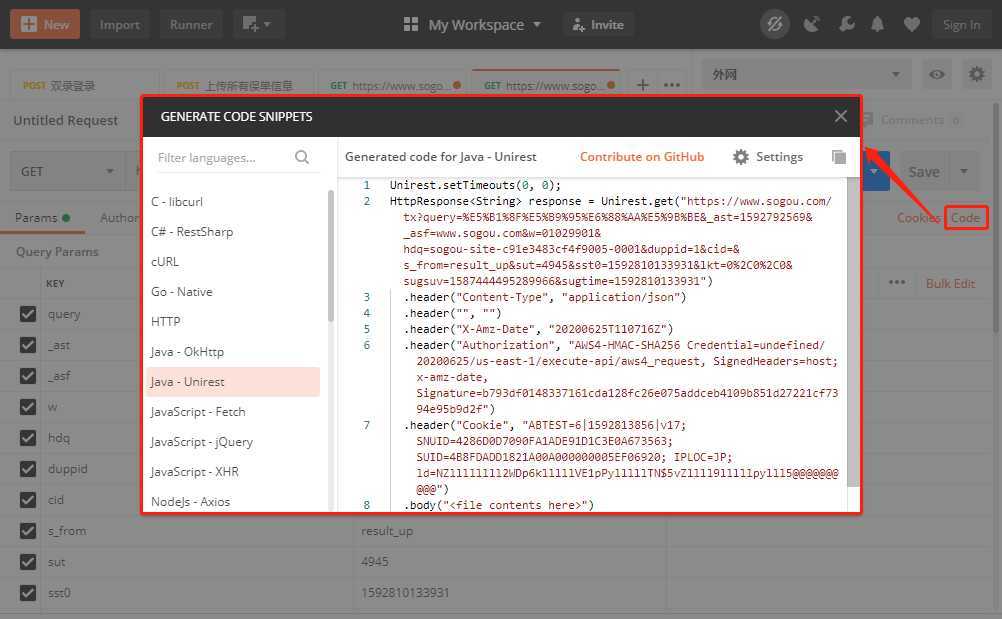Click the Import button

pos(119,24)
